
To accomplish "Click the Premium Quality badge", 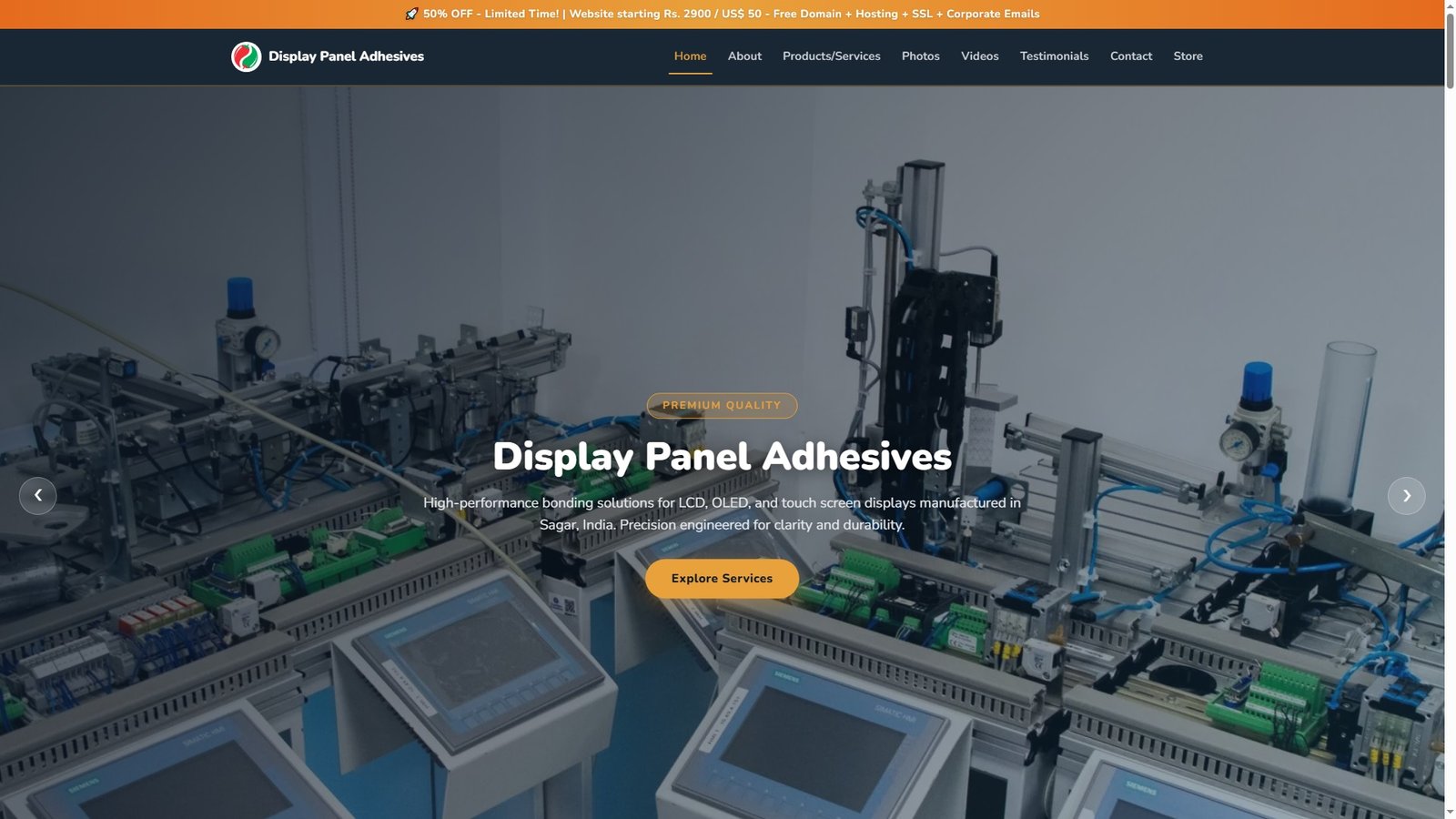I will click(x=722, y=406).
